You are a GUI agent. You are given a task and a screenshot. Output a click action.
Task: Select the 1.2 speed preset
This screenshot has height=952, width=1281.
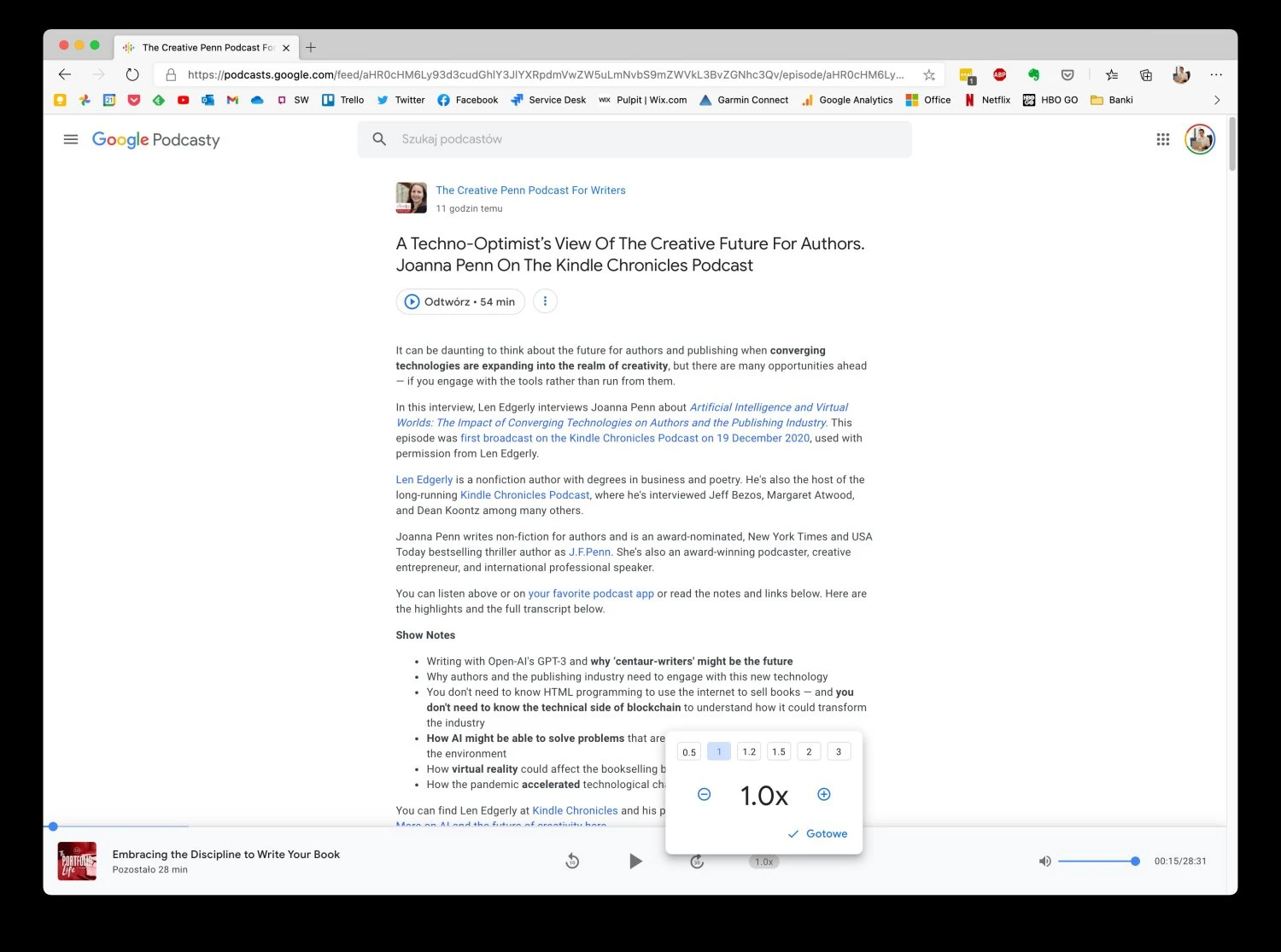tap(749, 752)
